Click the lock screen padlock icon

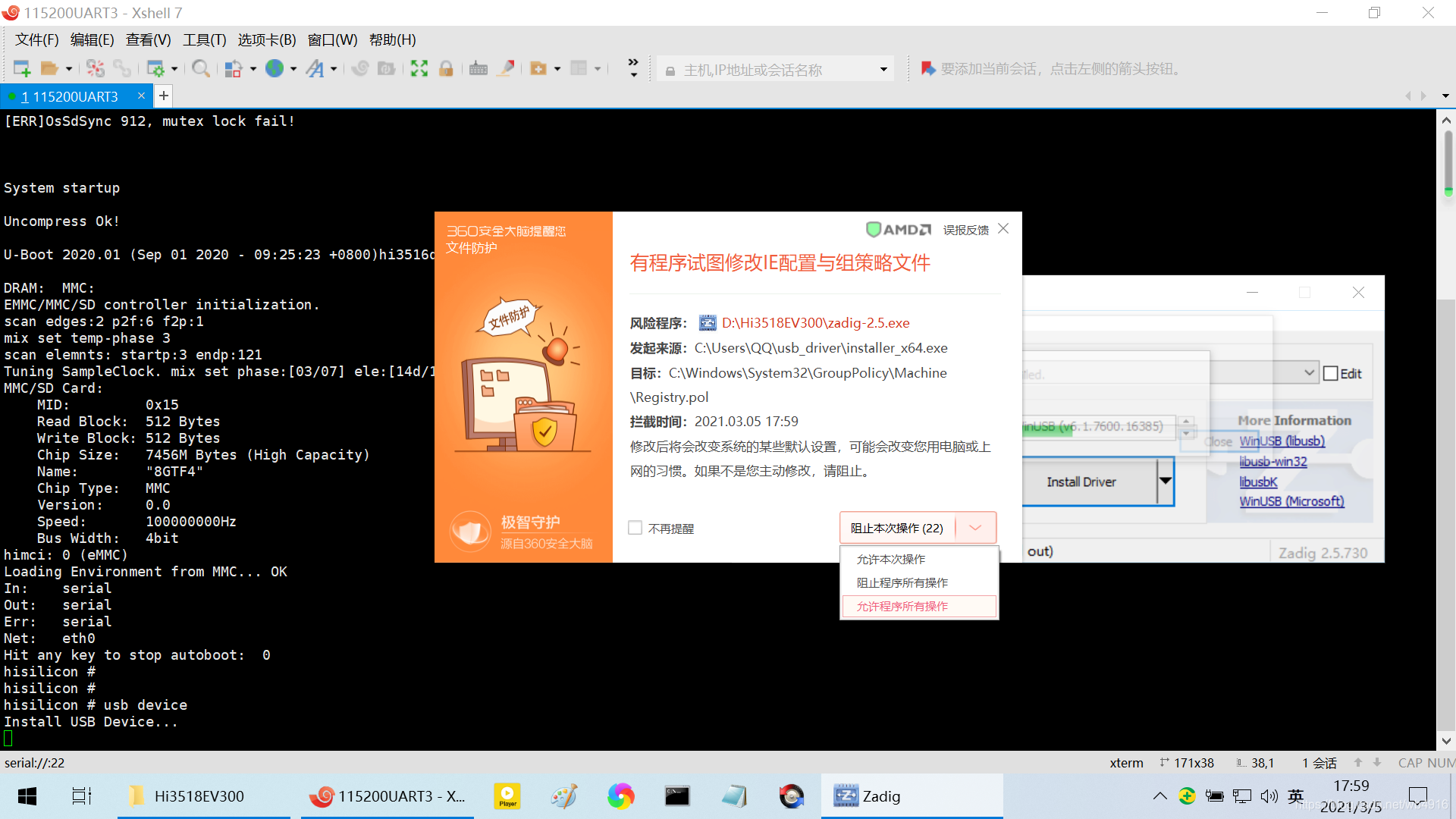(446, 69)
